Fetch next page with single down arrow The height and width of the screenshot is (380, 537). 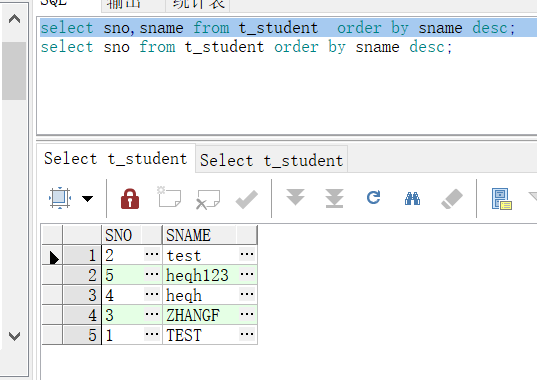295,197
